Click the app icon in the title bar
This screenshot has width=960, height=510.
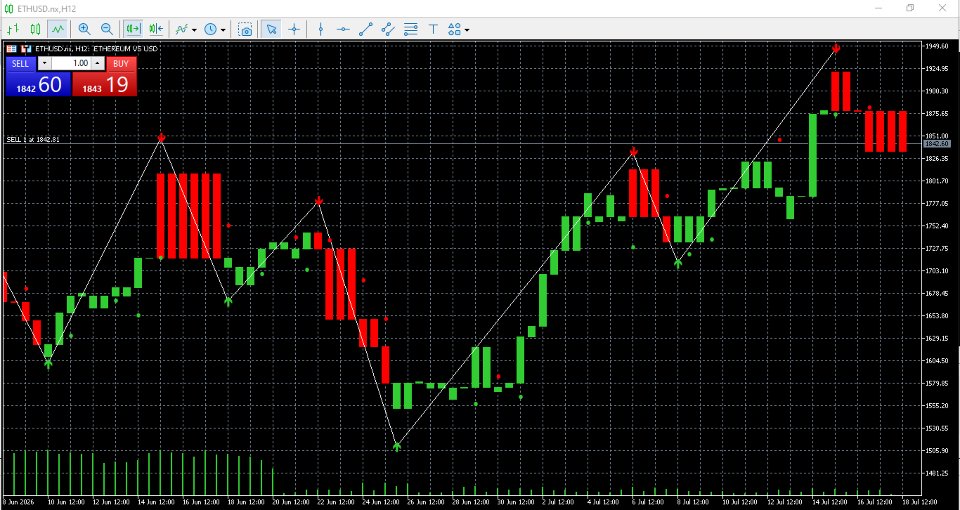9,8
